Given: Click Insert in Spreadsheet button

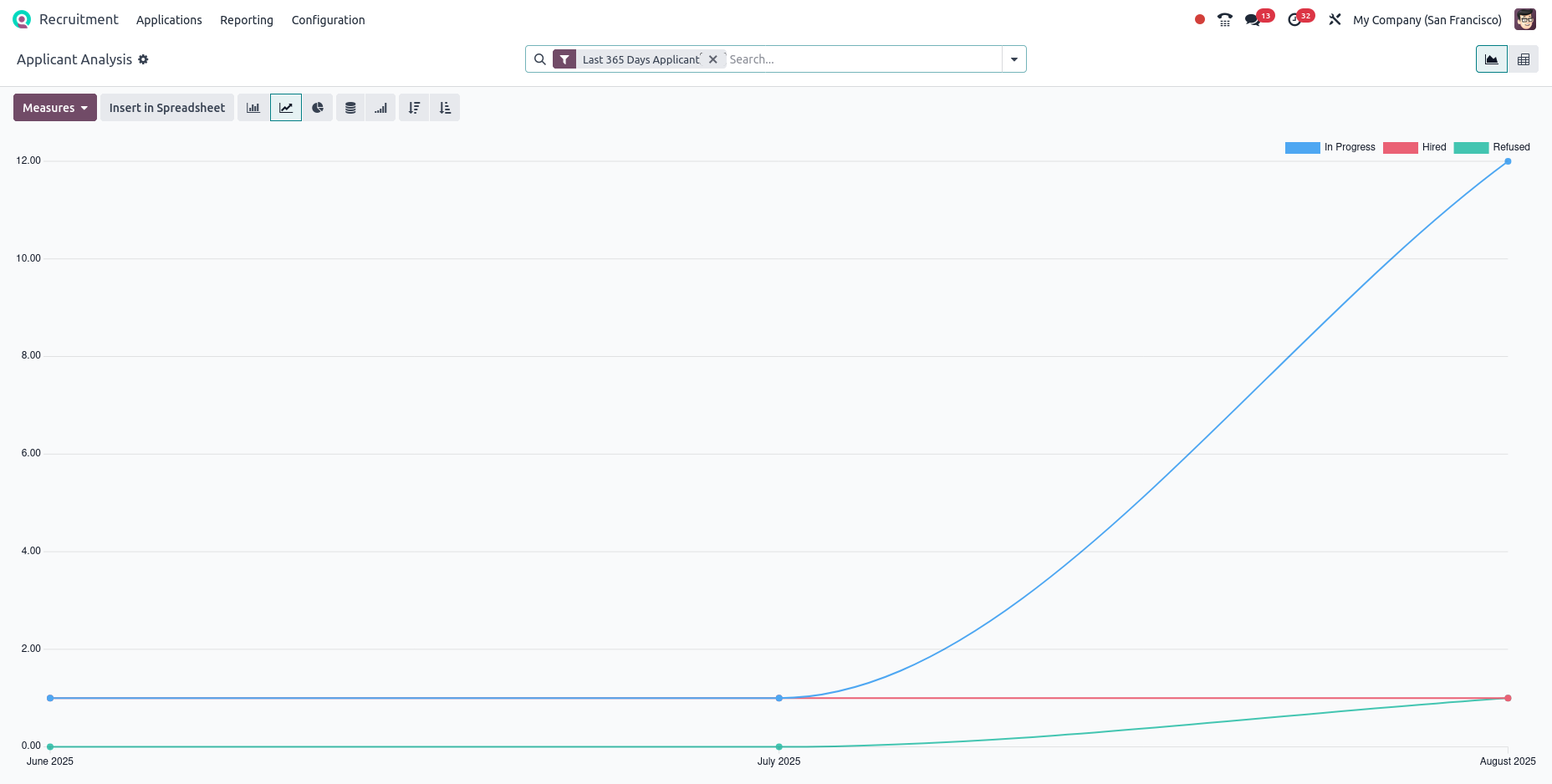Looking at the screenshot, I should pos(167,108).
